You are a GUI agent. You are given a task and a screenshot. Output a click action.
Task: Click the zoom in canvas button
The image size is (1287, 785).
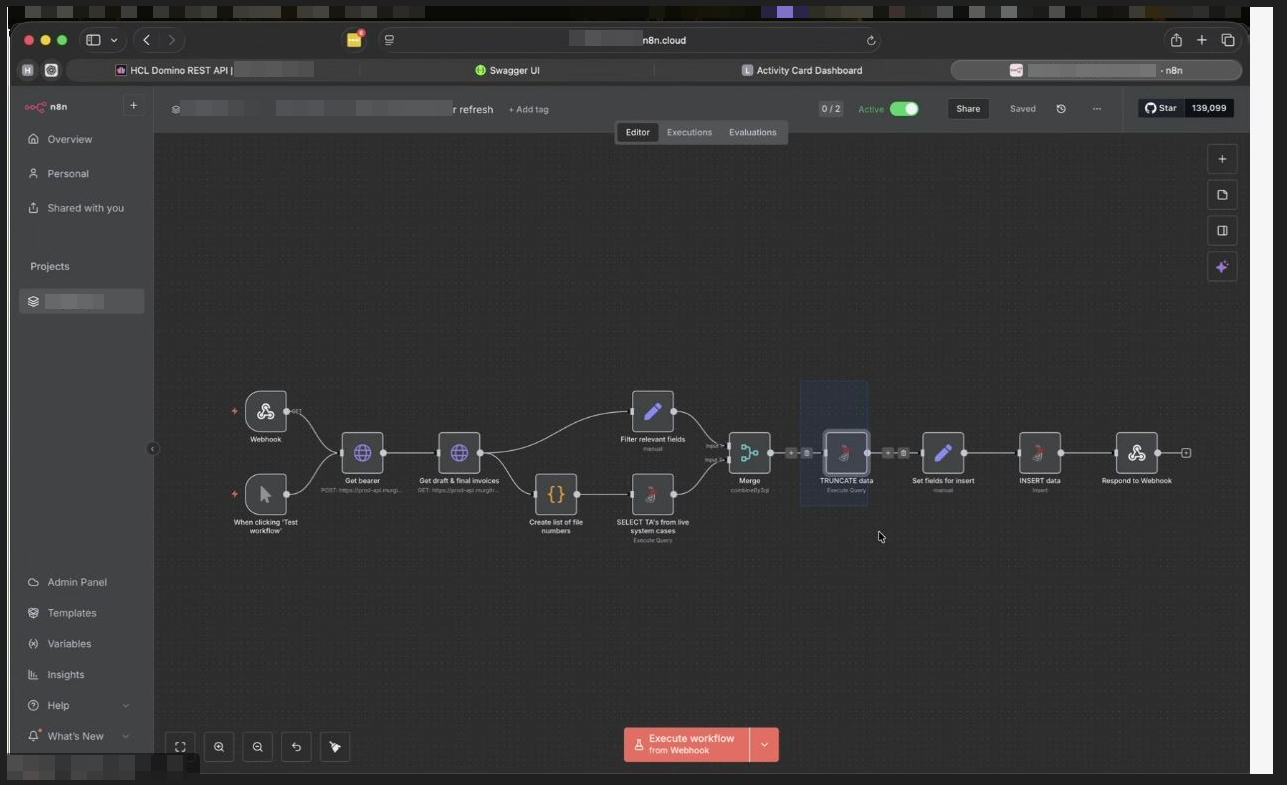[219, 746]
